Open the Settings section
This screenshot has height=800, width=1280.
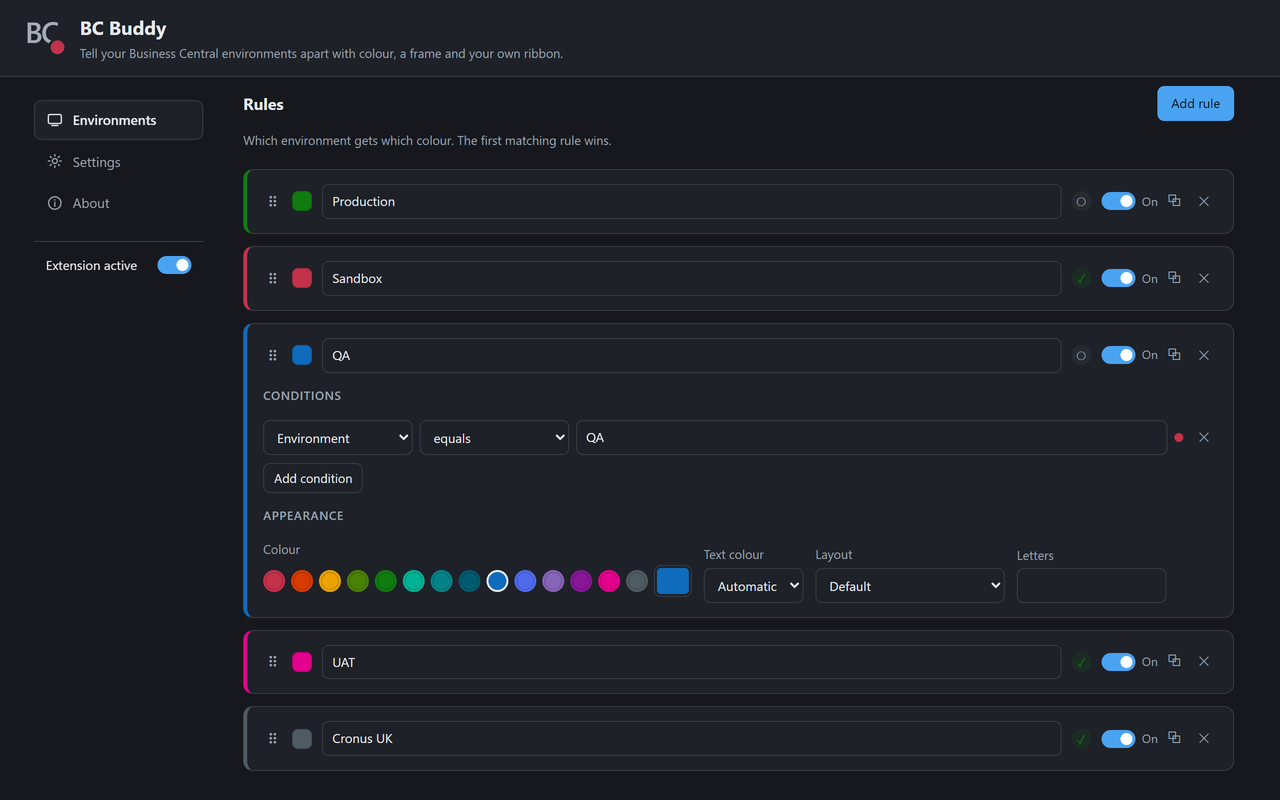pos(118,162)
